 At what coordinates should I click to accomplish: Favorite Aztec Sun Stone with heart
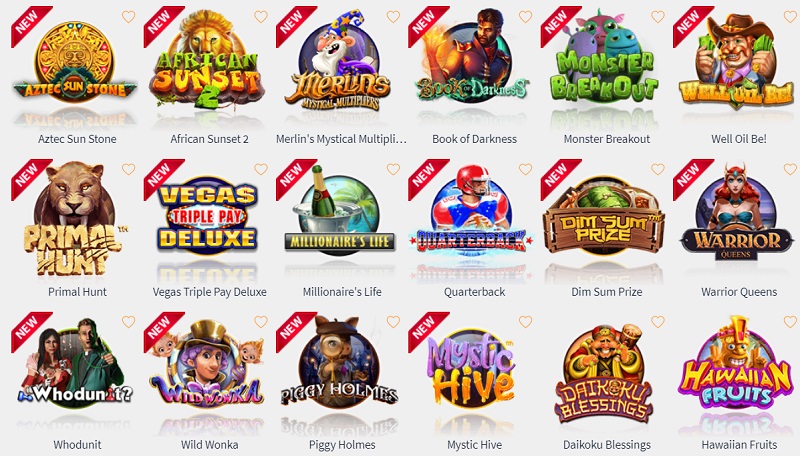tap(129, 17)
